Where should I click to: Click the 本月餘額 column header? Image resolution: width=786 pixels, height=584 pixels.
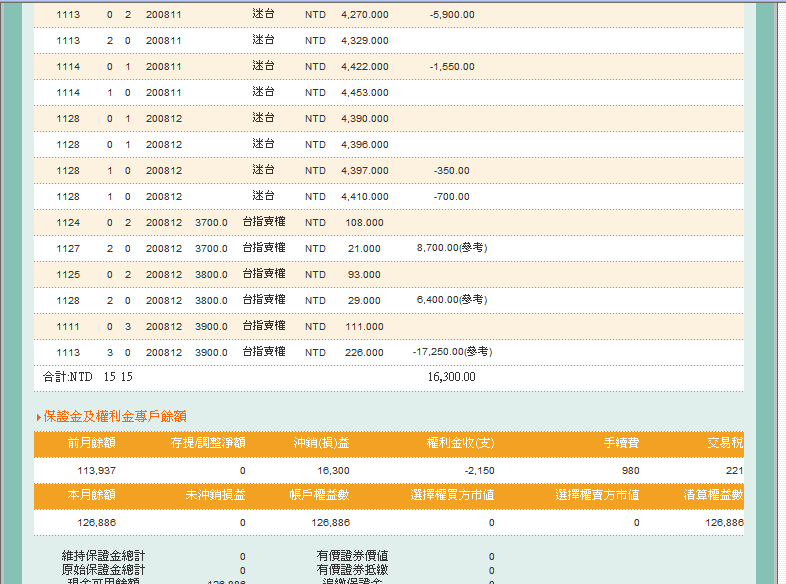[92, 495]
